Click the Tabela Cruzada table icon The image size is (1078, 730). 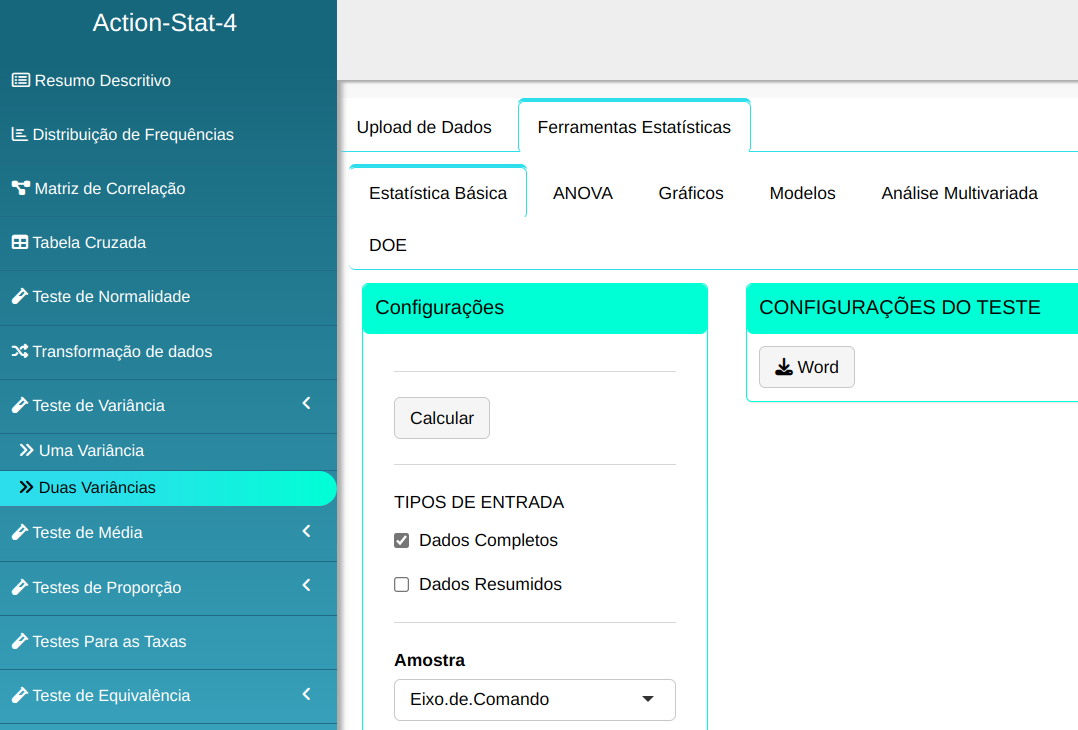[19, 242]
